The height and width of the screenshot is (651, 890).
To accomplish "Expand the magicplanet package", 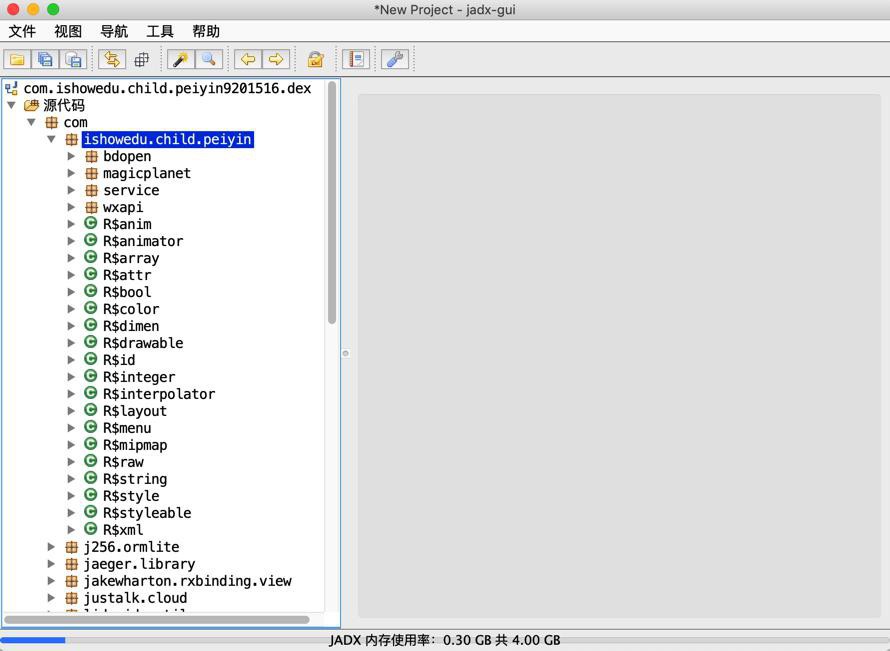I will (72, 173).
